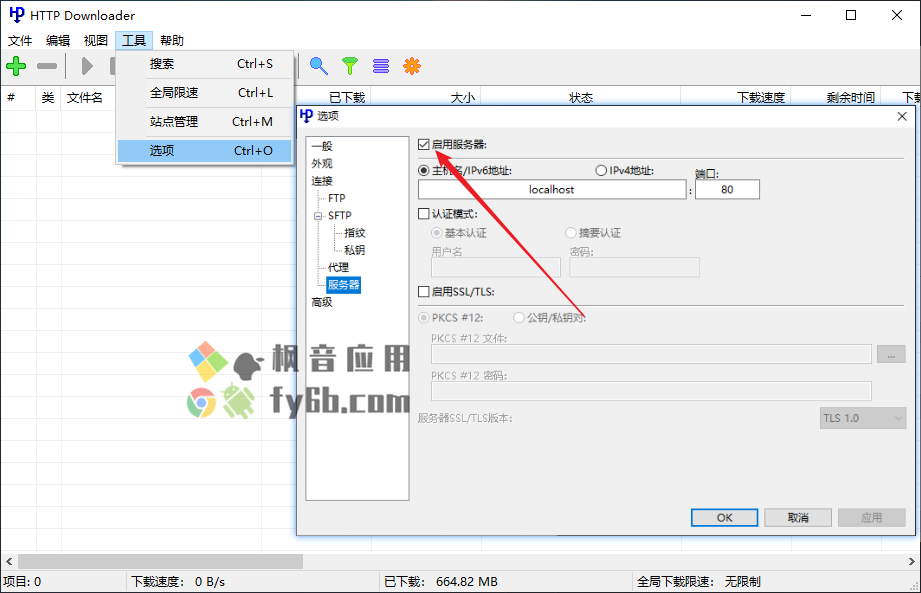Select 指纹 in the options tree
Viewport: 921px width, 593px height.
point(354,233)
